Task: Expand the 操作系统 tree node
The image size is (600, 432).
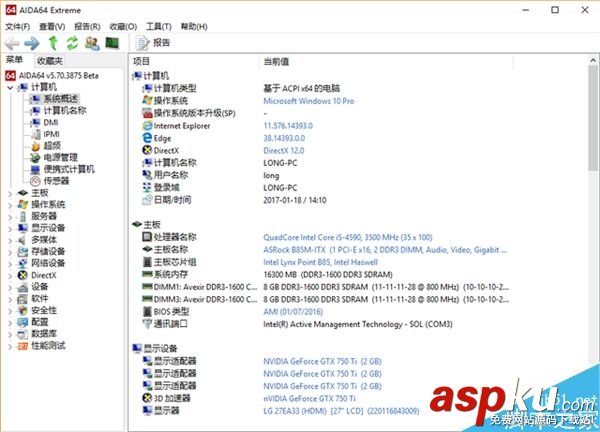Action: click(10, 205)
